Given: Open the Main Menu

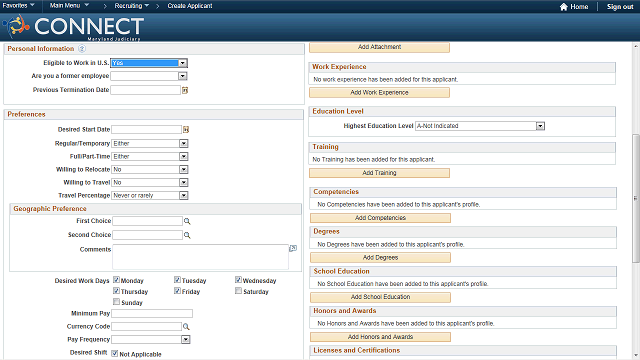Looking at the screenshot, I should click(69, 5).
